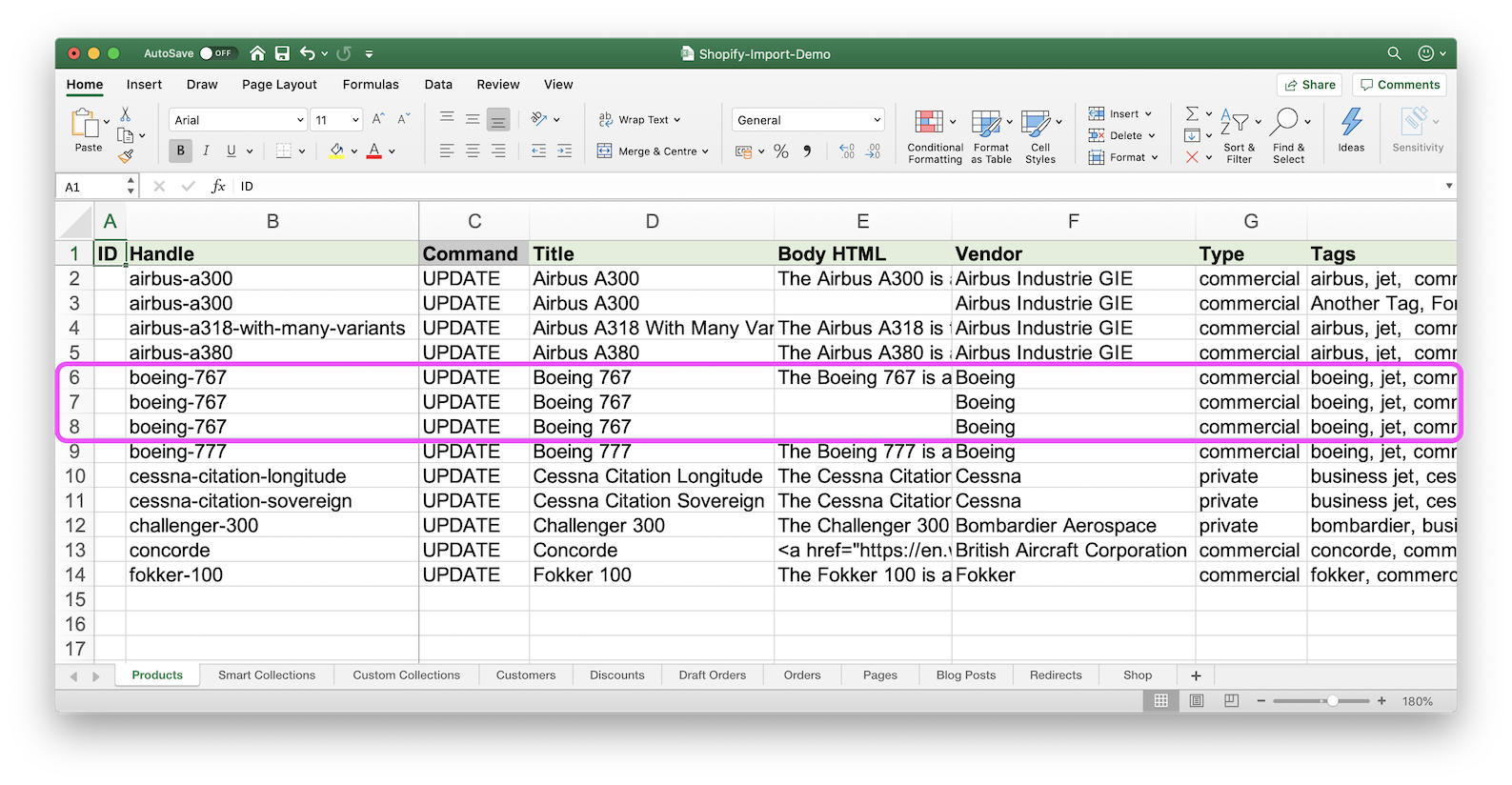Click the Comments button
This screenshot has height=785, width=1512.
coord(1399,85)
